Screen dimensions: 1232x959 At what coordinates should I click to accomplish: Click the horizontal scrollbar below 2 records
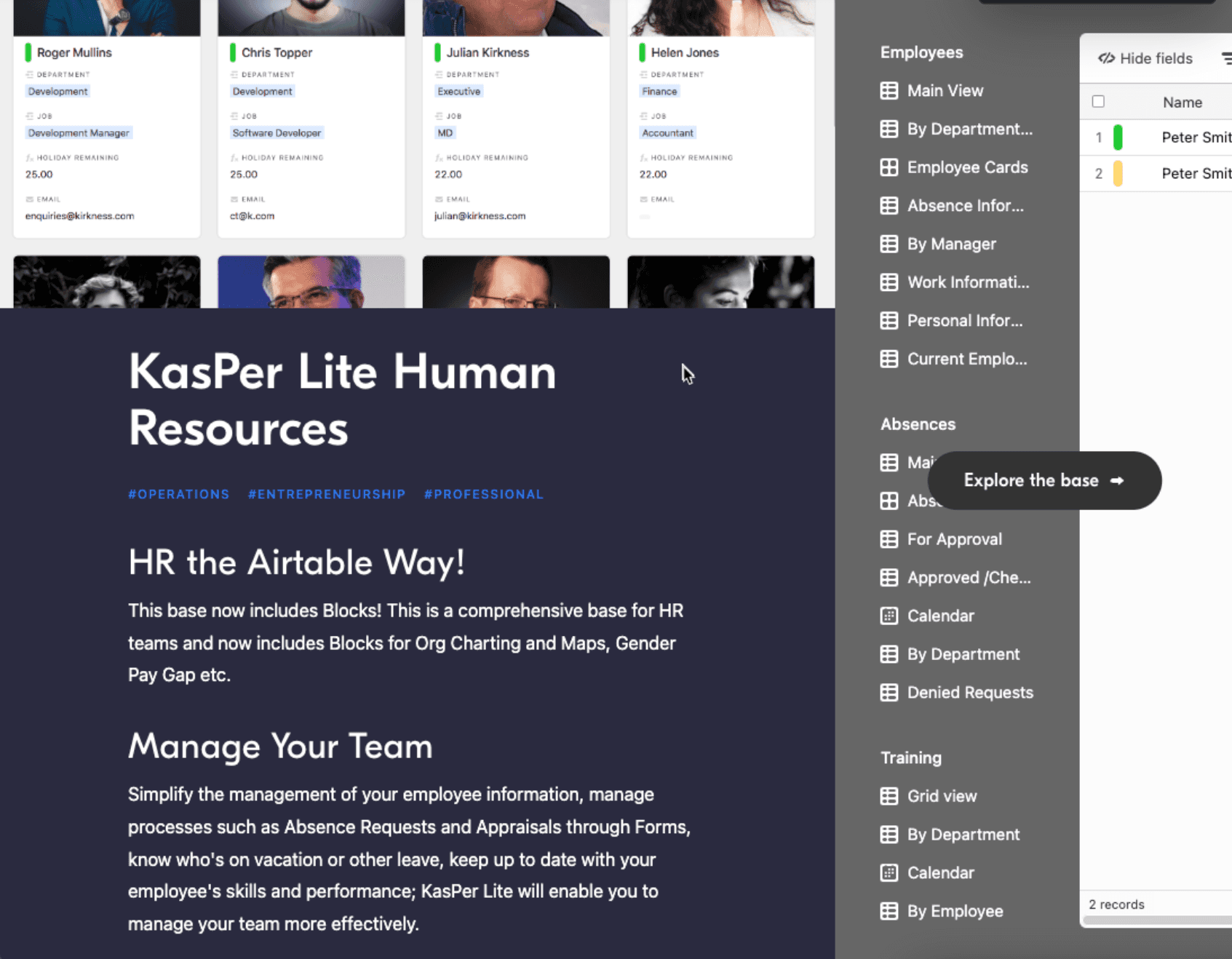click(x=1157, y=920)
